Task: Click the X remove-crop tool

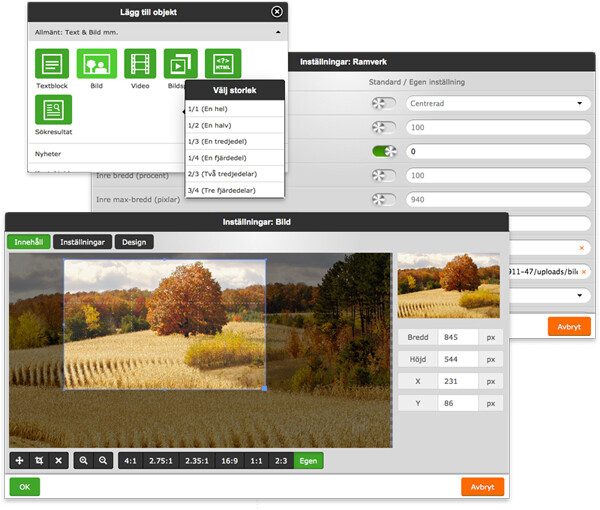Action: (x=59, y=461)
